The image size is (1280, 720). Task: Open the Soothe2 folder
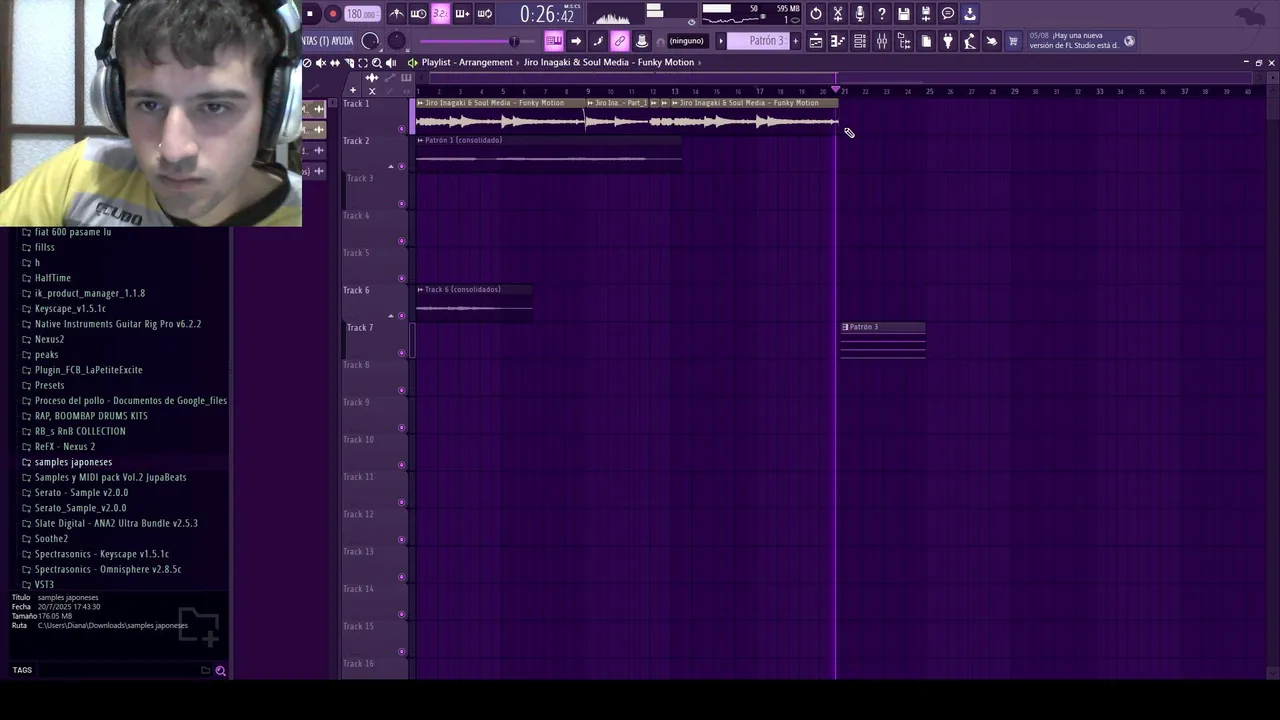pos(51,538)
